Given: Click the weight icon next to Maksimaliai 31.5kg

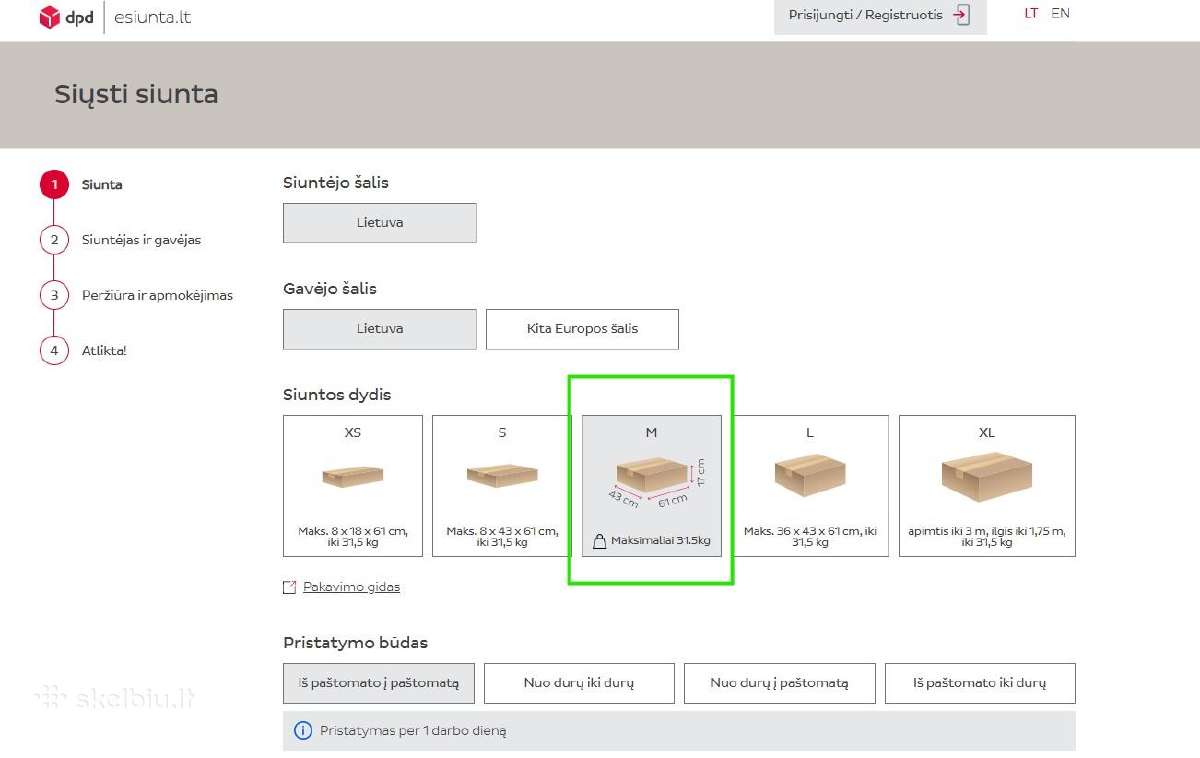Looking at the screenshot, I should [x=600, y=541].
